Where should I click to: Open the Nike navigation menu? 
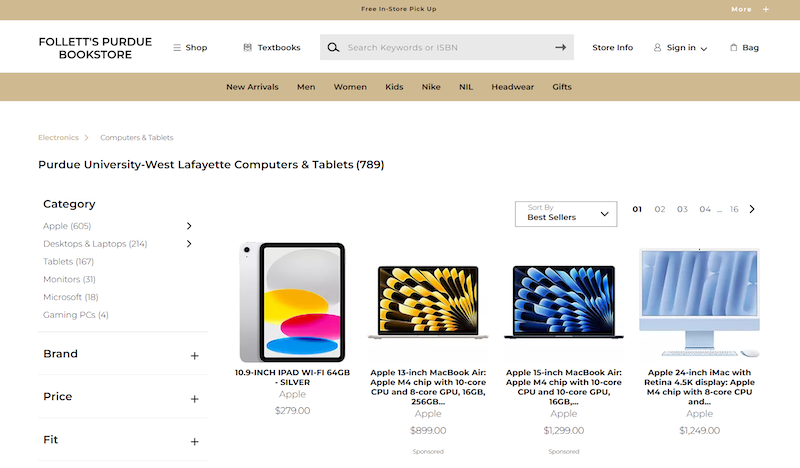tap(431, 87)
